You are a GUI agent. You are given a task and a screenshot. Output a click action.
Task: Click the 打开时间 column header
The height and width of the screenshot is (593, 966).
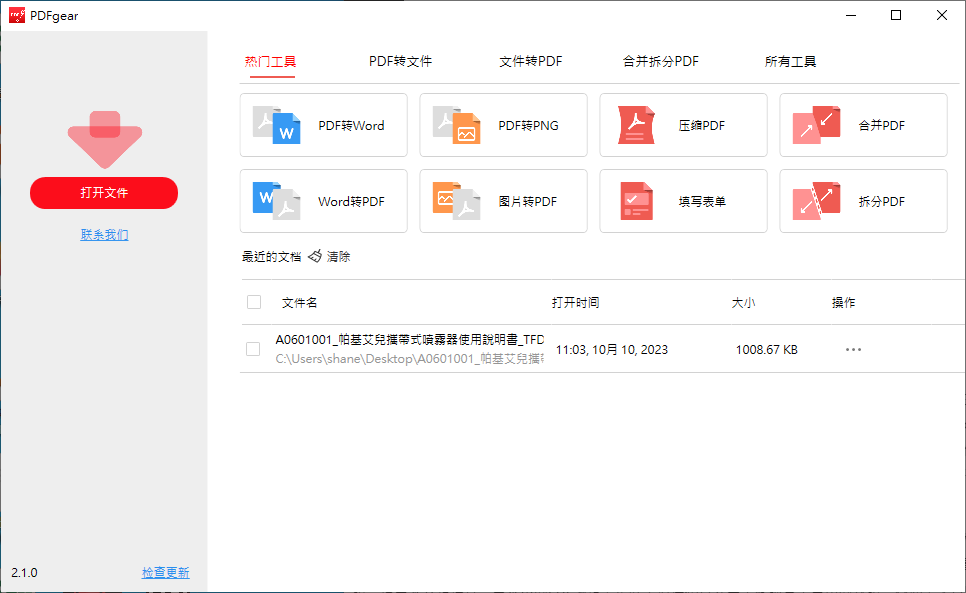(575, 302)
